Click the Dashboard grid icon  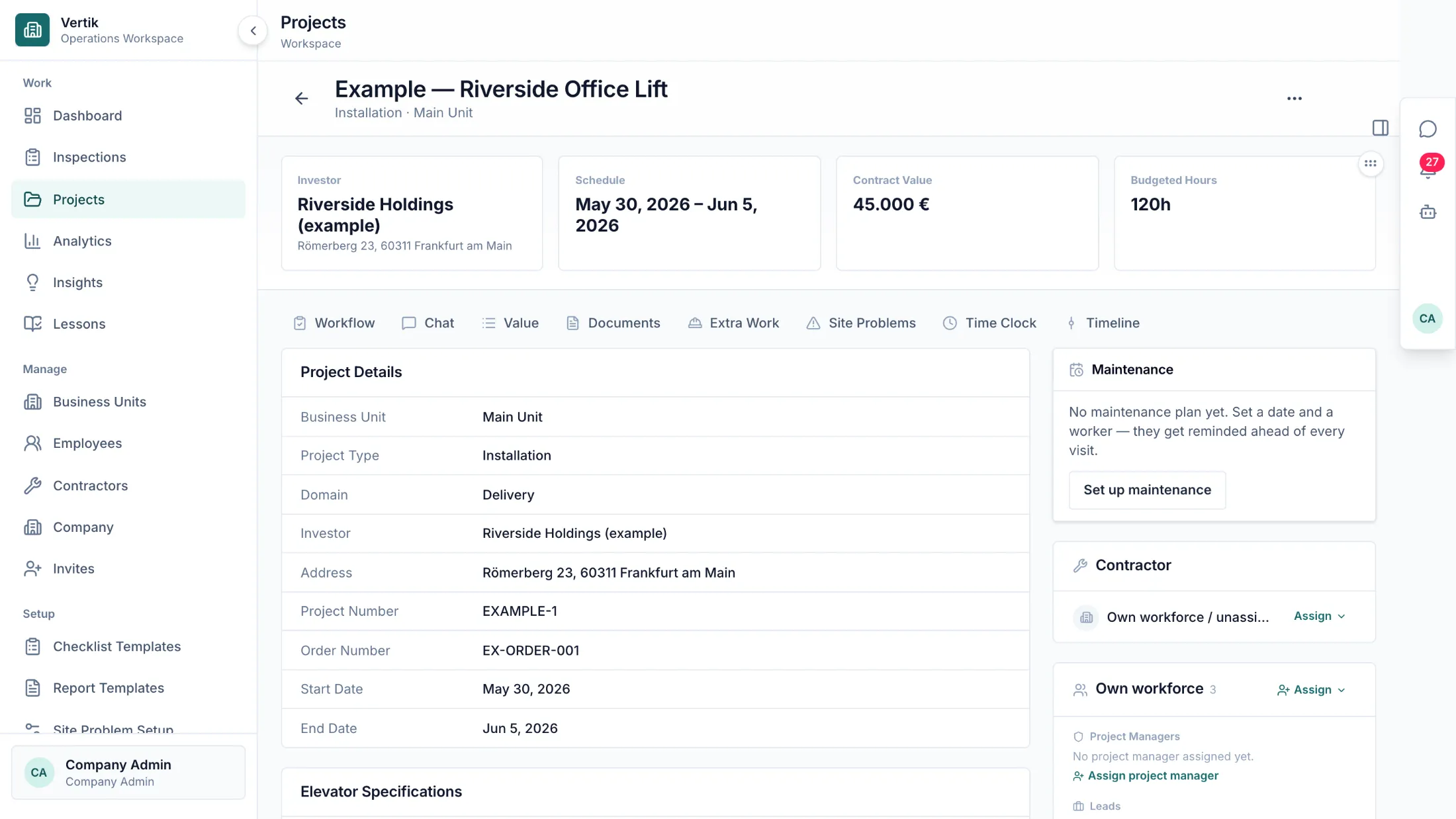(x=32, y=116)
